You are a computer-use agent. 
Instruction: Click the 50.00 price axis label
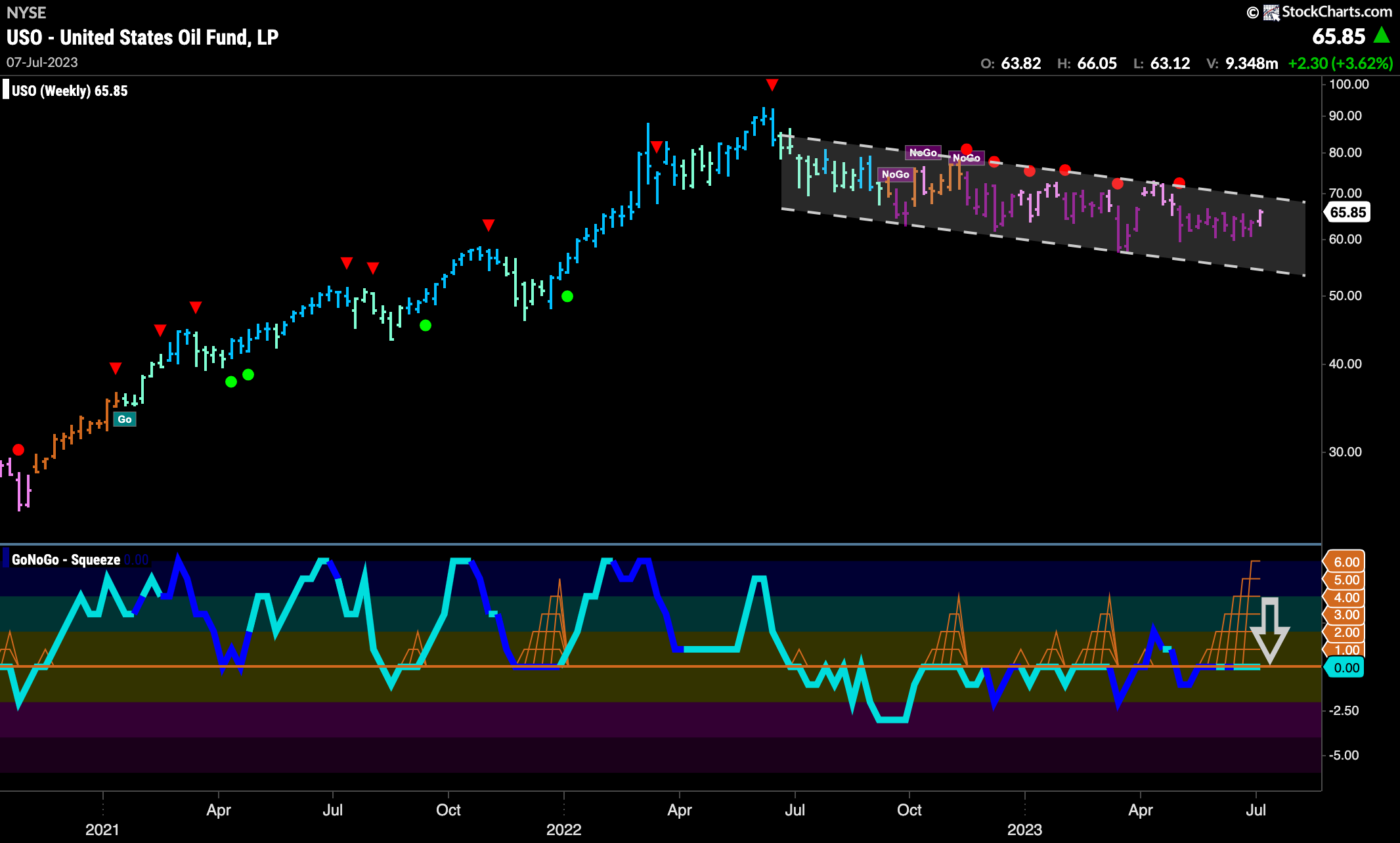(x=1345, y=295)
